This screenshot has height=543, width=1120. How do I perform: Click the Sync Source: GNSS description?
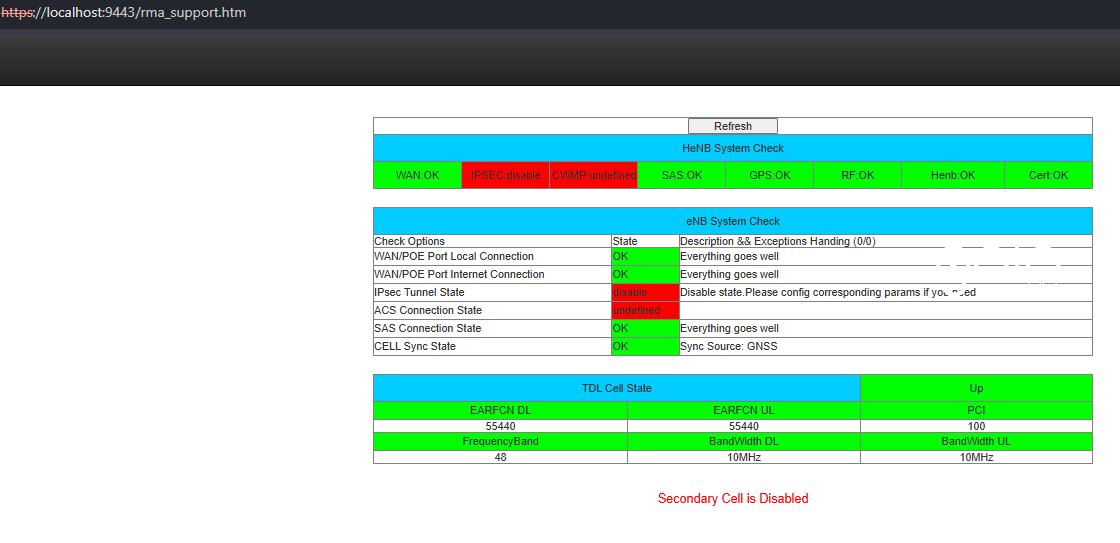[728, 346]
